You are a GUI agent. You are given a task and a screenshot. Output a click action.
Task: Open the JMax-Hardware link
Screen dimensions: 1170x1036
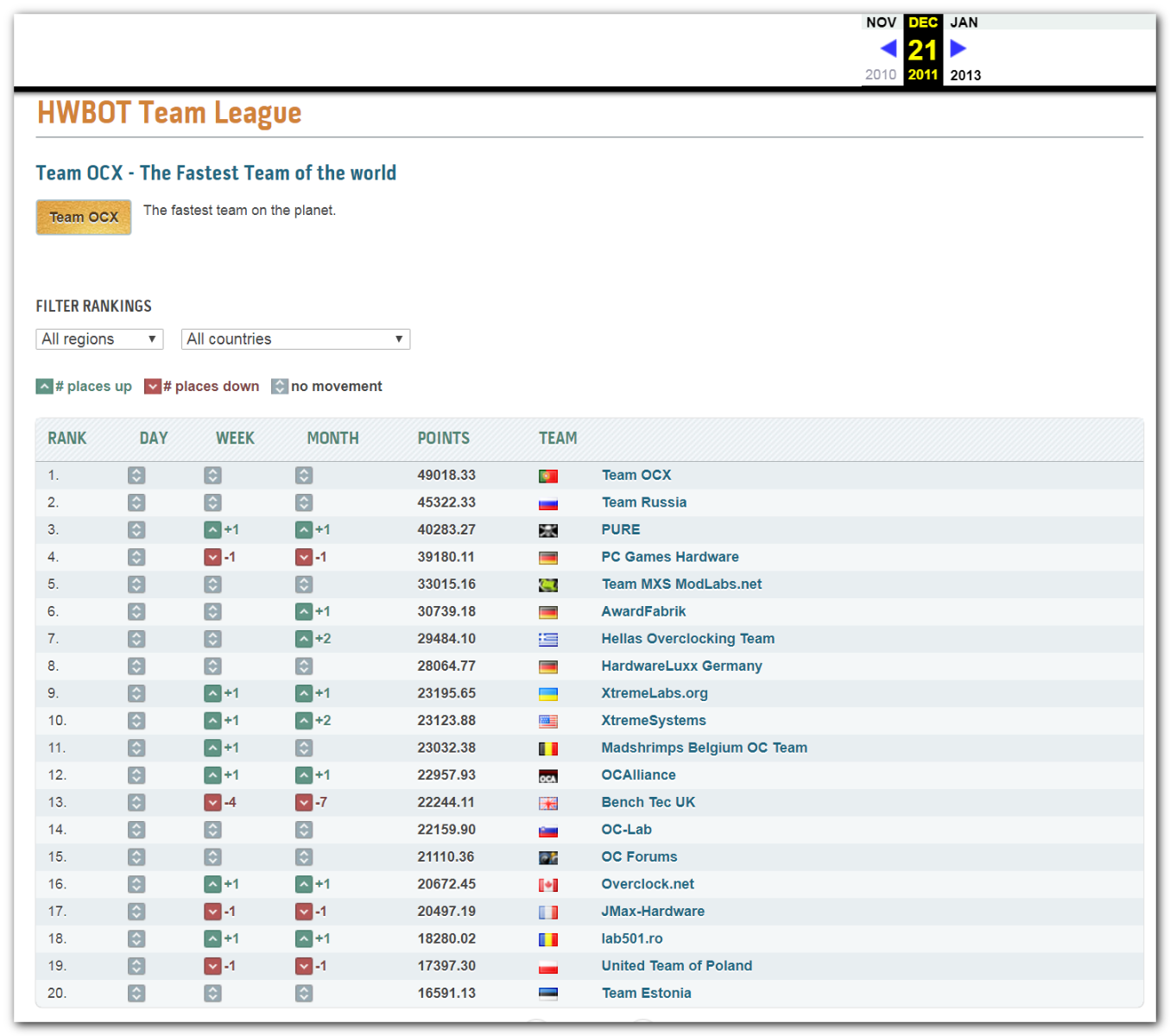pyautogui.click(x=653, y=912)
